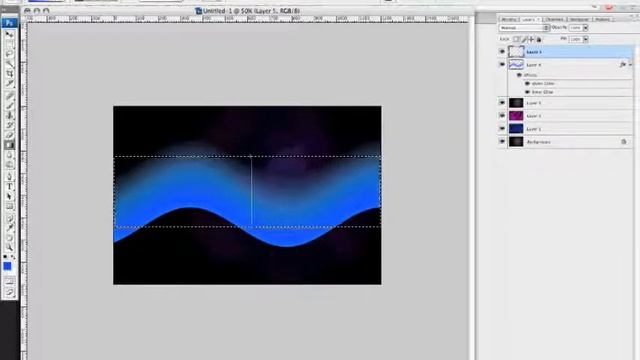
Task: Click Layer 1 dark blue thumbnail
Action: [516, 129]
